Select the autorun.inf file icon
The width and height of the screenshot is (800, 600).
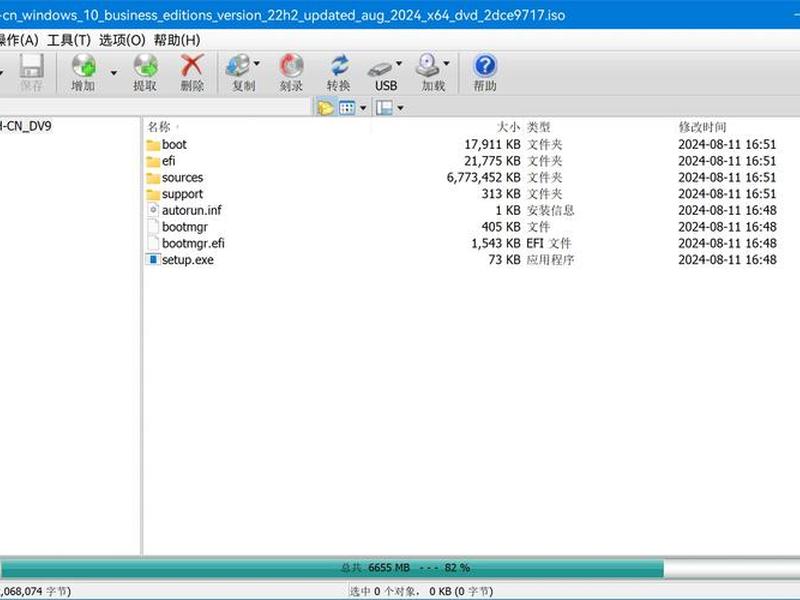point(153,210)
